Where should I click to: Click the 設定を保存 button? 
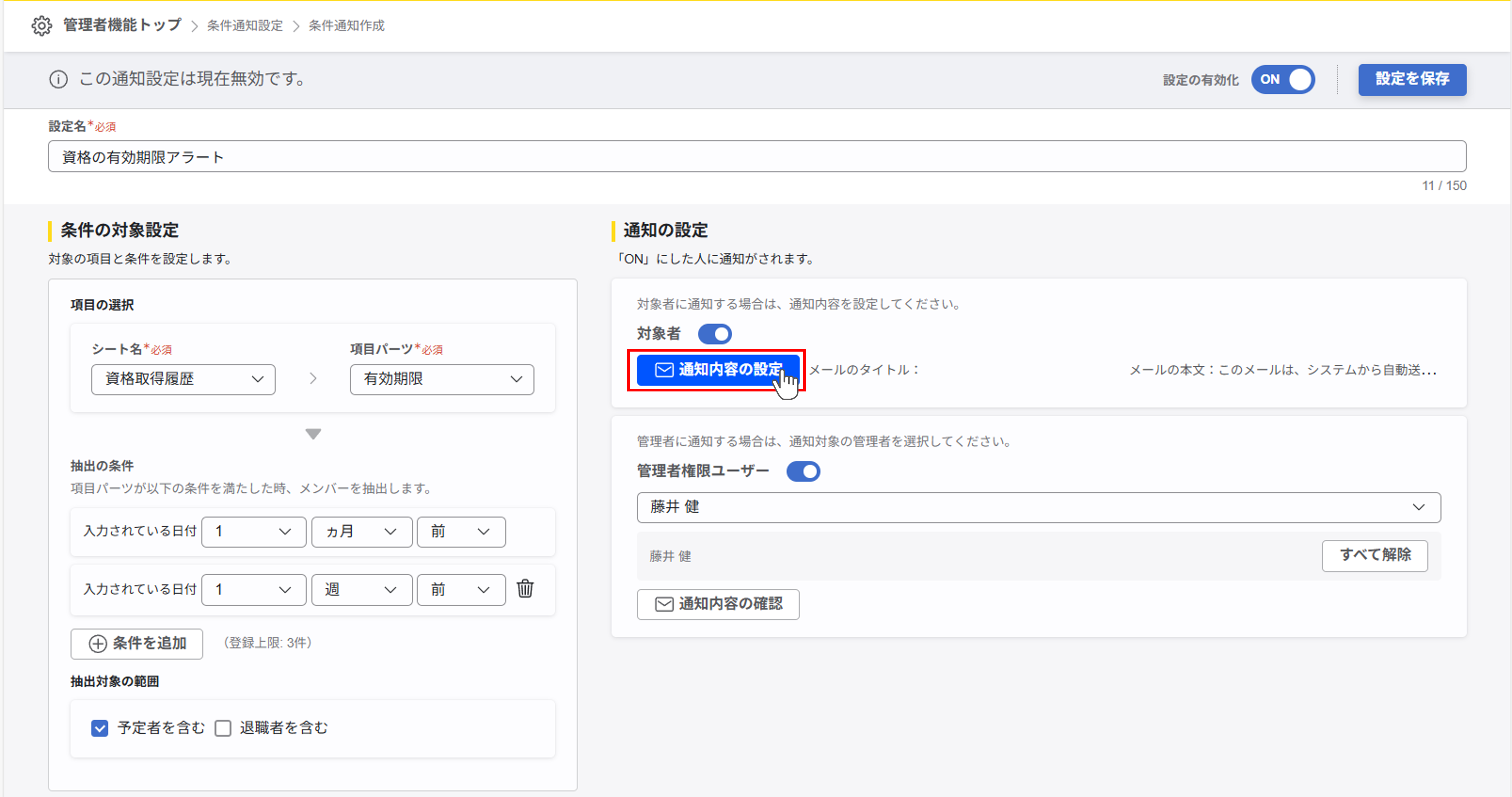pyautogui.click(x=1412, y=80)
